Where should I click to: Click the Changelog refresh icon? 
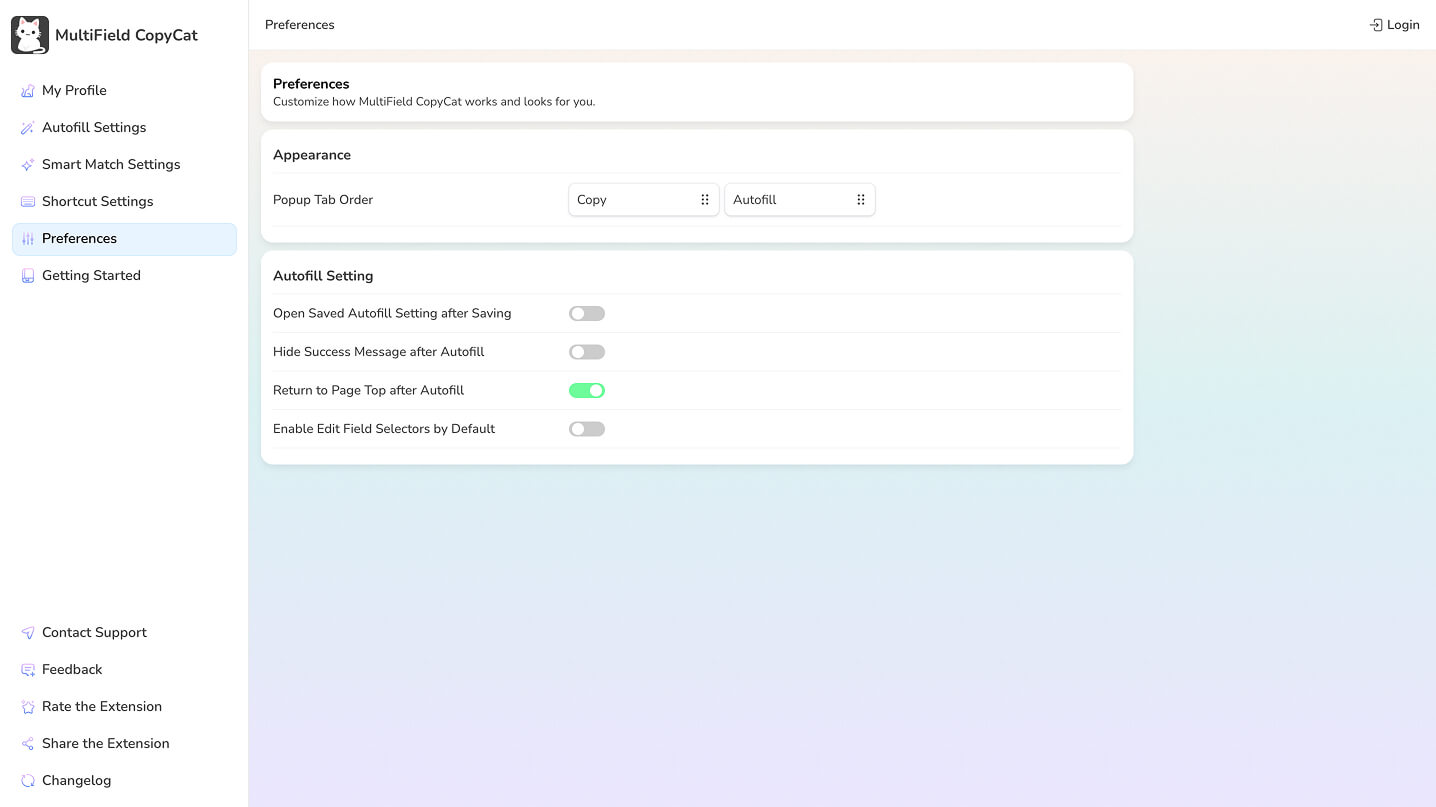coord(28,781)
